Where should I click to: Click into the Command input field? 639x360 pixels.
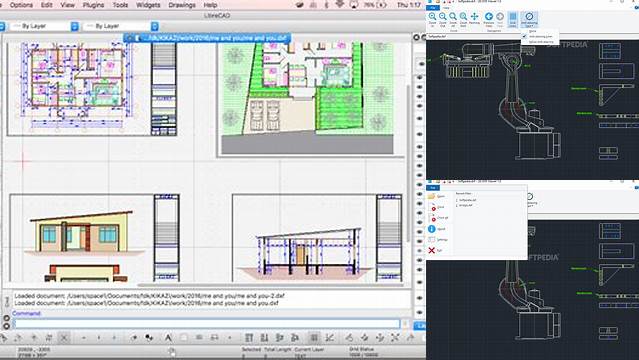pos(206,324)
